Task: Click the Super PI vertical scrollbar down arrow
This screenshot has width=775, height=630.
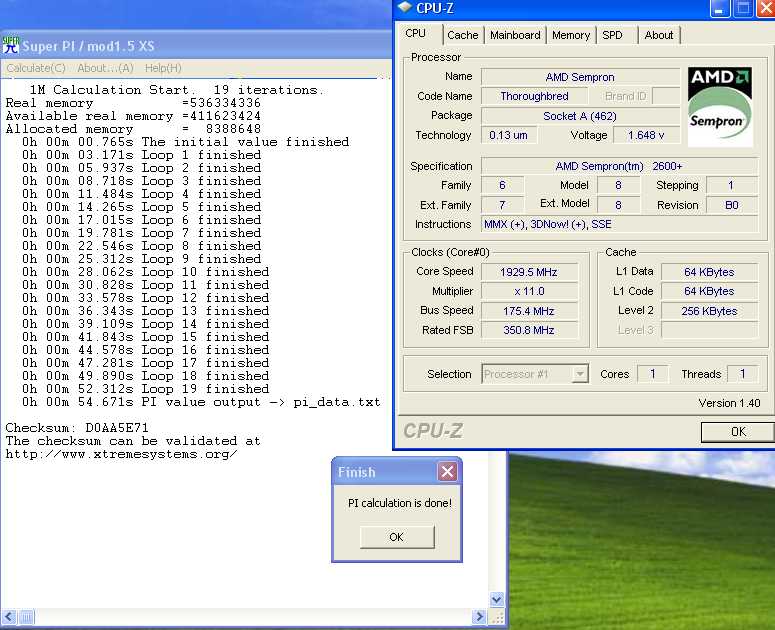Action: (497, 599)
